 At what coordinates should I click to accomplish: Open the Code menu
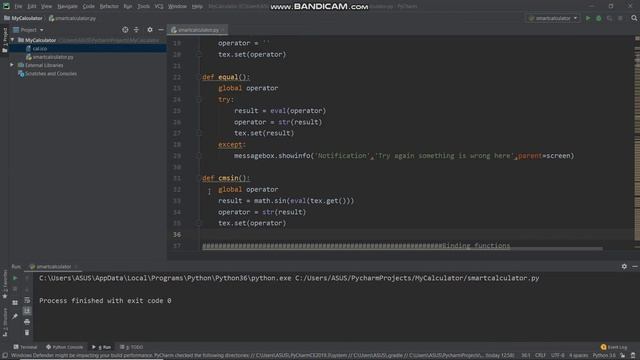[88, 6]
